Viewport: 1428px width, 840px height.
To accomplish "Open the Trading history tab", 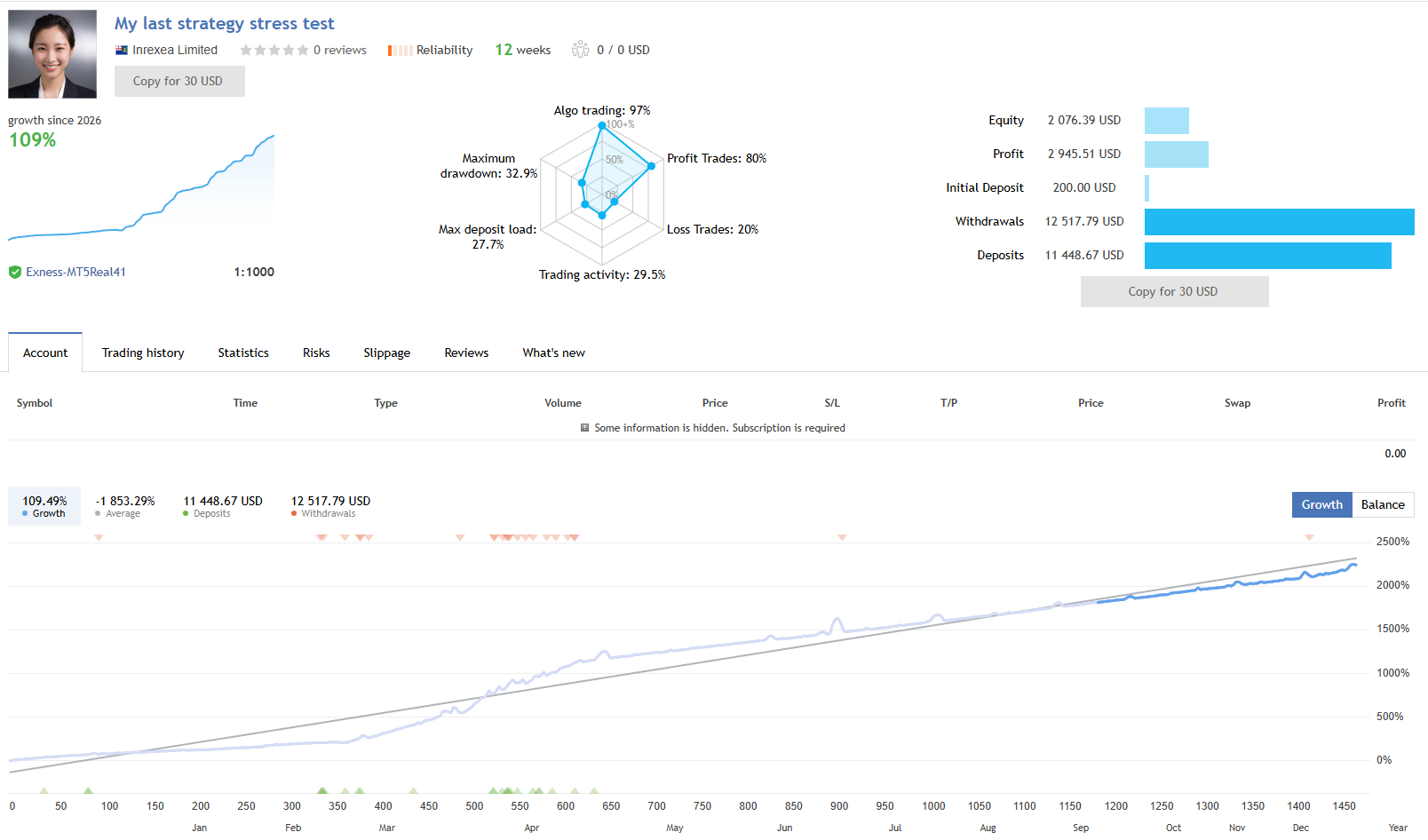I will 143,353.
